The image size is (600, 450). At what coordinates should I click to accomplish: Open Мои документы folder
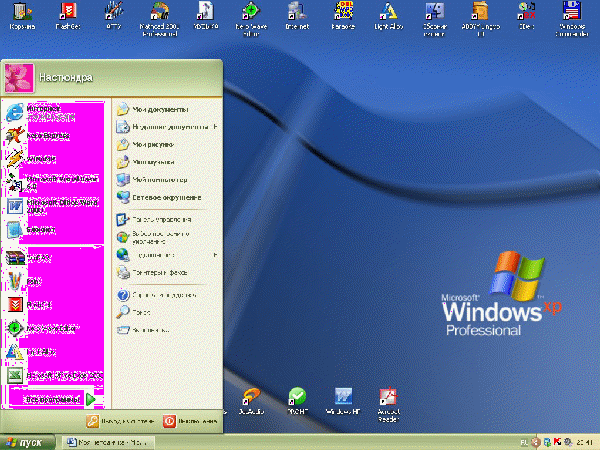[167, 109]
